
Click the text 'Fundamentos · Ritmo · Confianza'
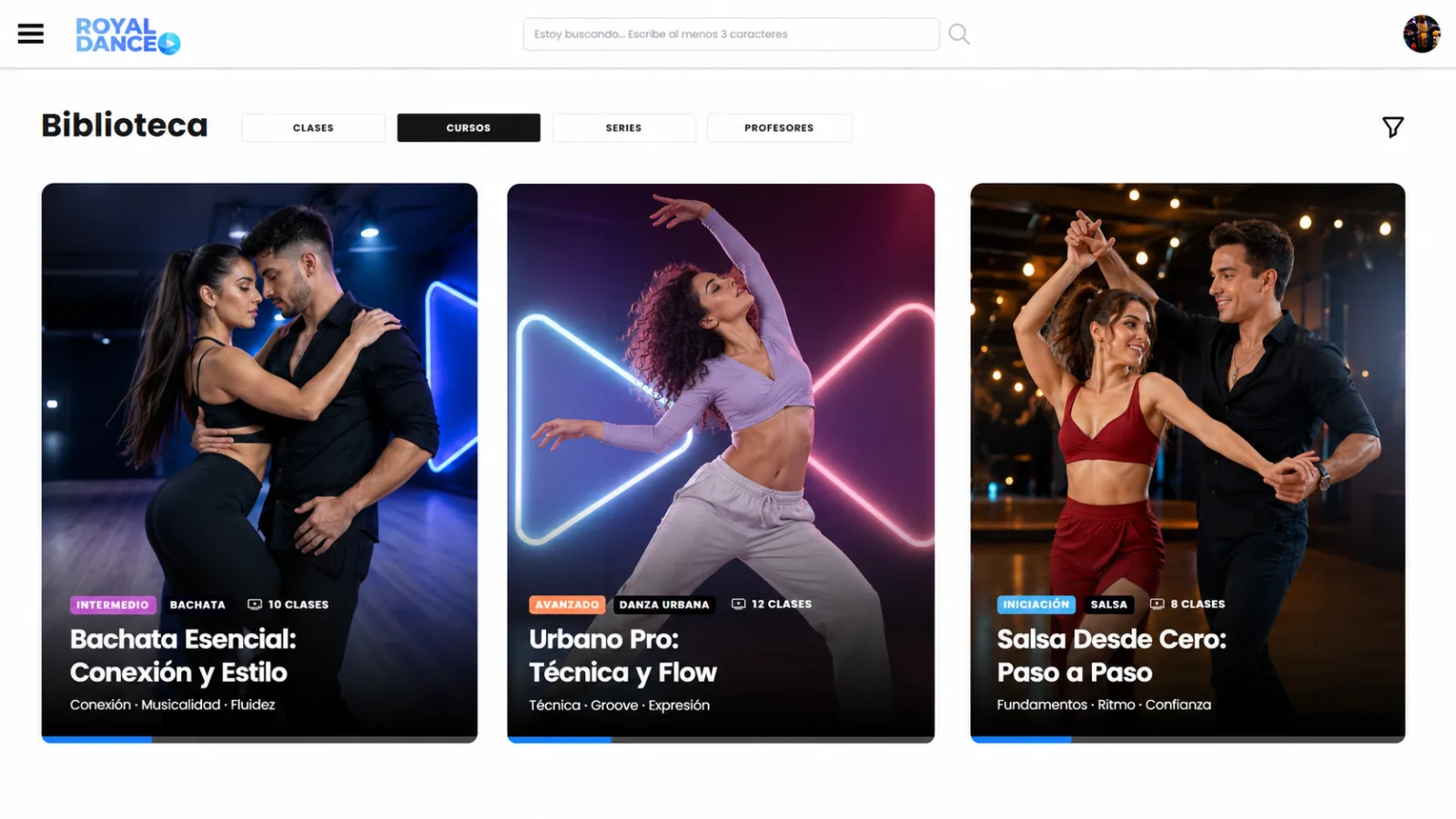1104,704
